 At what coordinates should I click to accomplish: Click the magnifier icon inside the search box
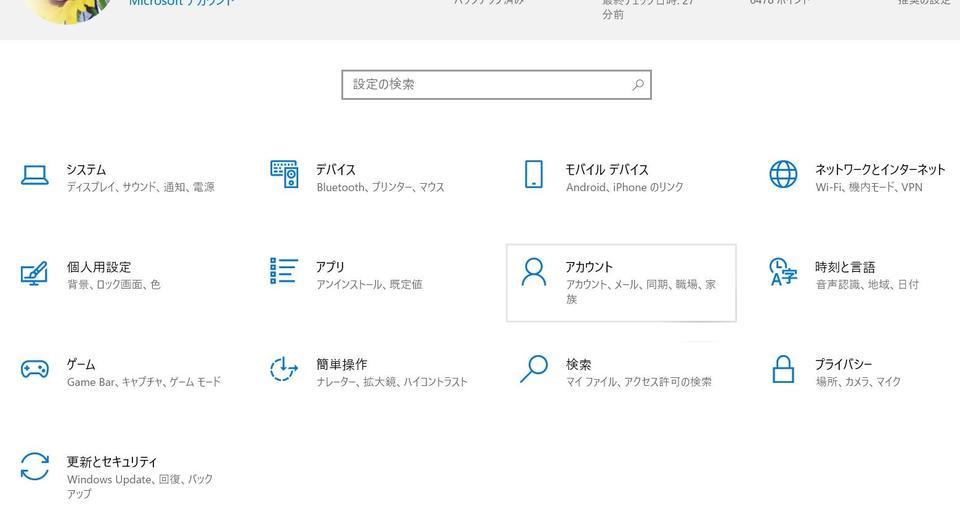638,84
